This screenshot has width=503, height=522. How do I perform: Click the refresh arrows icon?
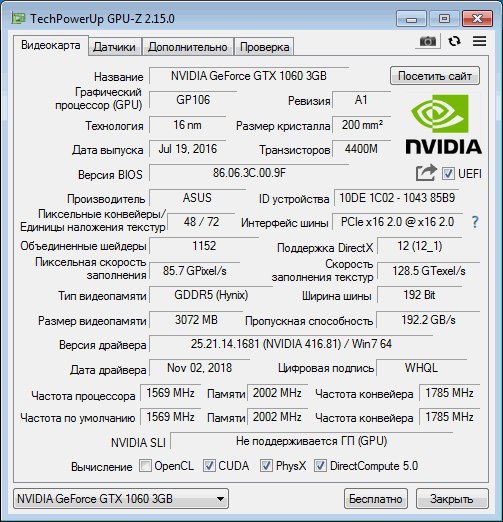click(454, 41)
